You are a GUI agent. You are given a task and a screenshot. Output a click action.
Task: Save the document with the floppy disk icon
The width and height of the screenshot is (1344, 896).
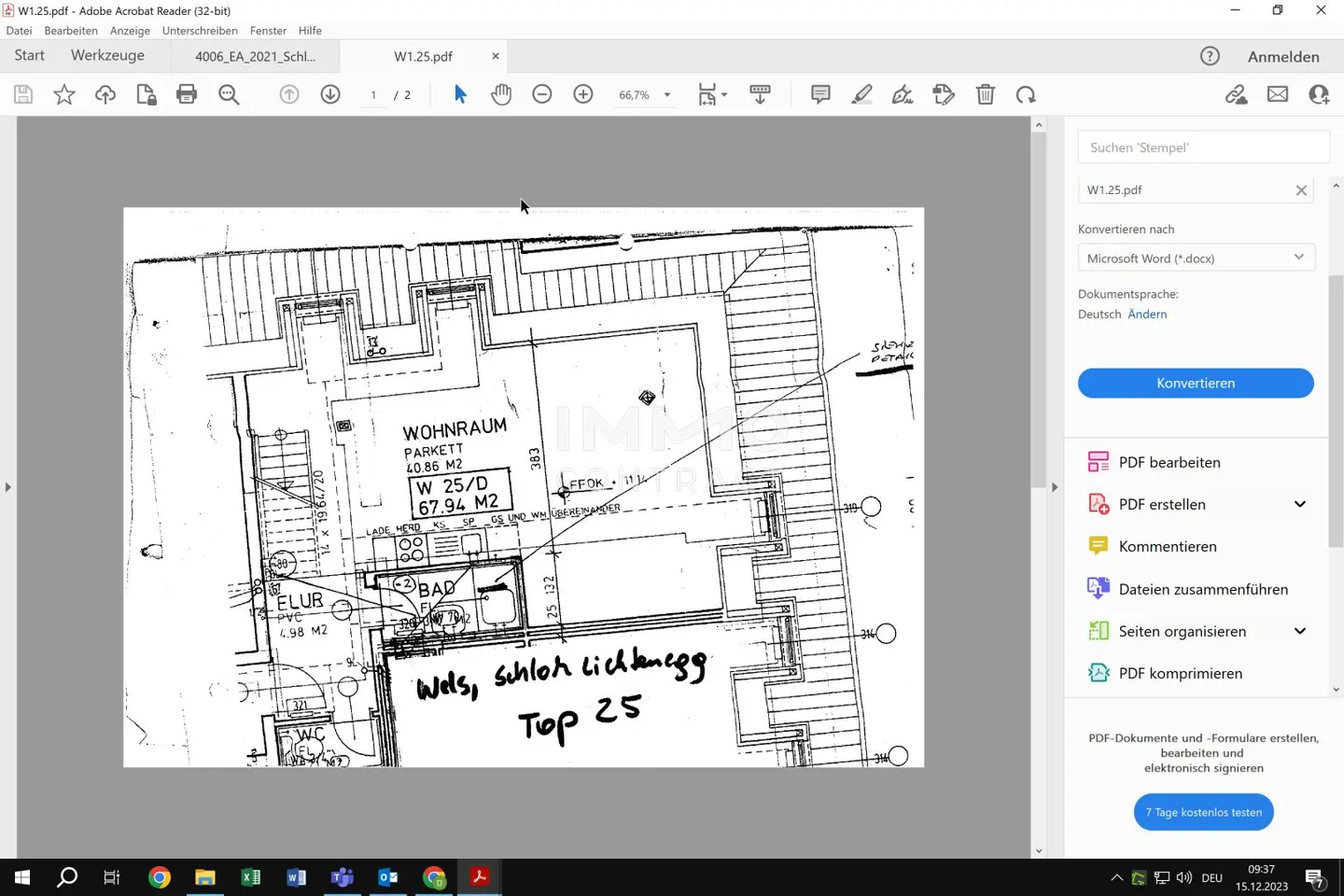23,94
